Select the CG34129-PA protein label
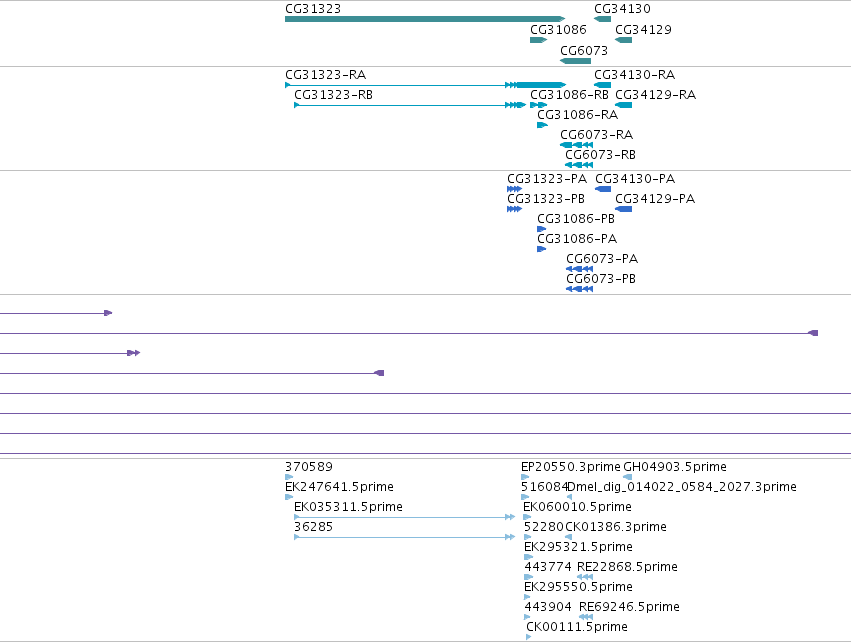The height and width of the screenshot is (642, 851). click(655, 199)
